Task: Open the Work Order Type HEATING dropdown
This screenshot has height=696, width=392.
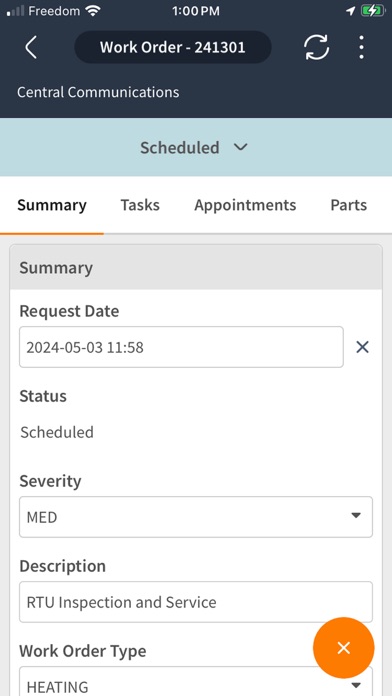Action: [x=196, y=681]
